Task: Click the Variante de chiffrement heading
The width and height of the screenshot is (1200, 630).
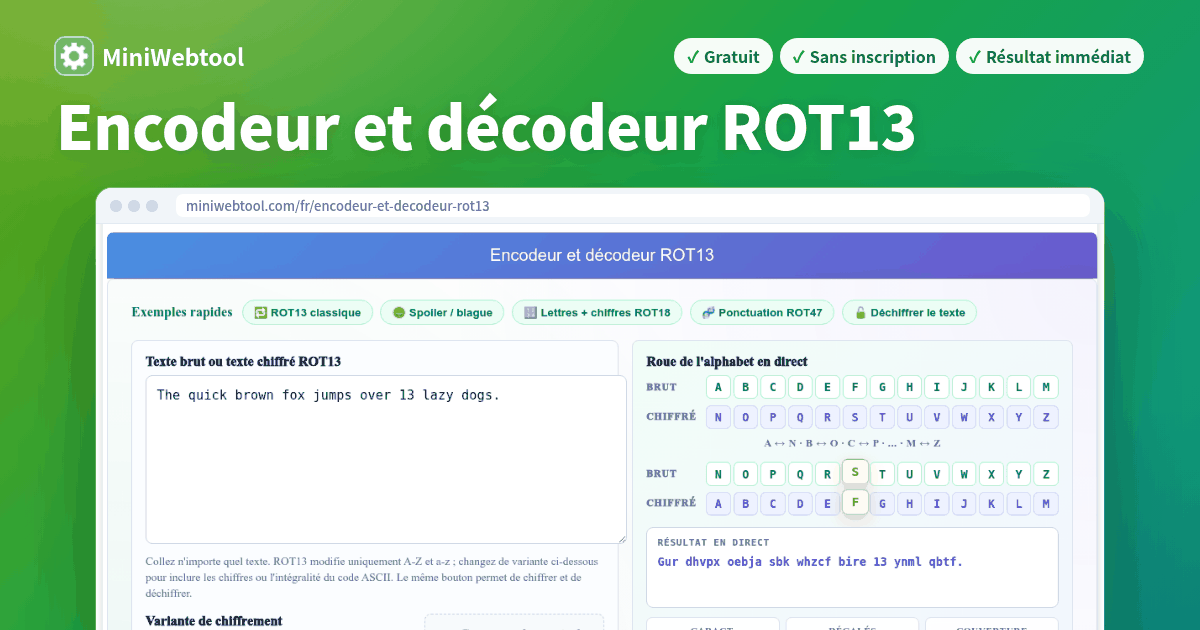Action: pyautogui.click(x=214, y=621)
